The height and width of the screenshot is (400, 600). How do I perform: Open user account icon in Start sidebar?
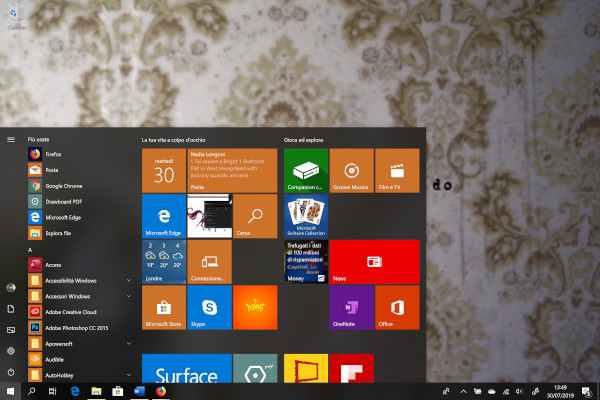click(x=11, y=287)
